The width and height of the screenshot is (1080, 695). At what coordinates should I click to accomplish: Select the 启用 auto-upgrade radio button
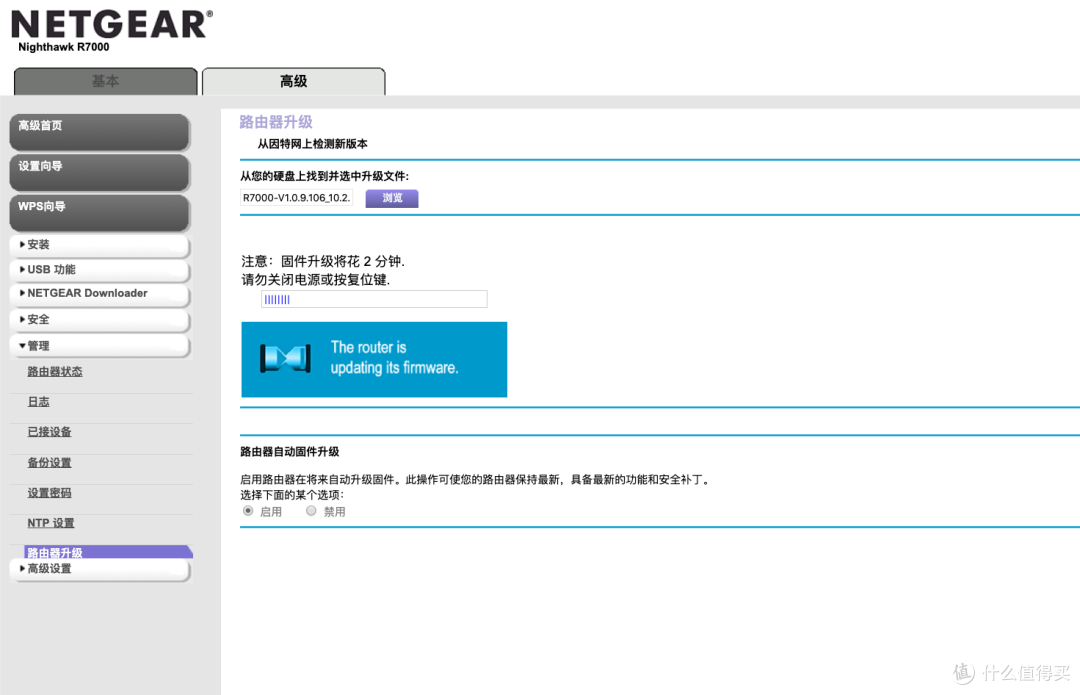click(248, 511)
